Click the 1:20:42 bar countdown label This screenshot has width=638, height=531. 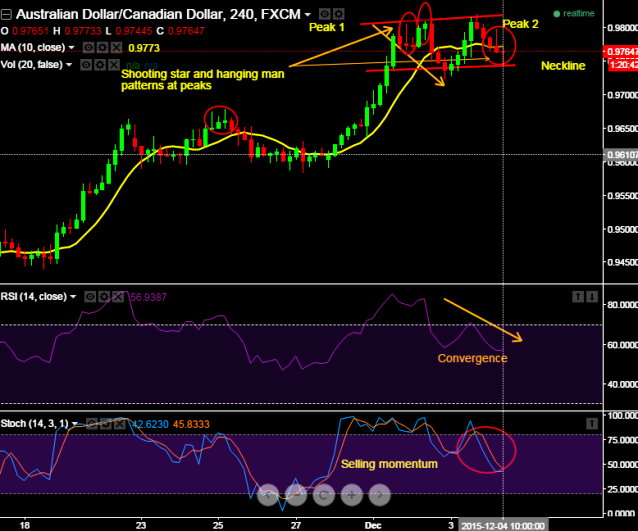coord(623,65)
